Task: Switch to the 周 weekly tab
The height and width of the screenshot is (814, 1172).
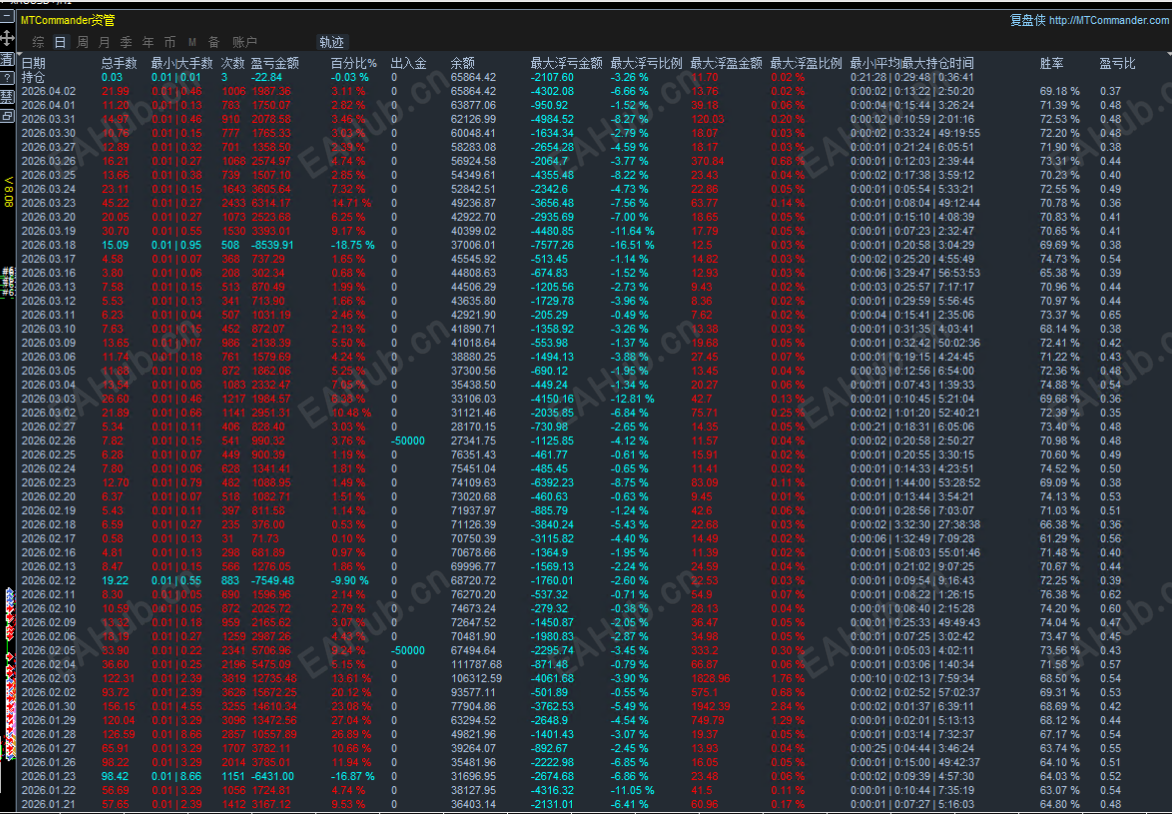Action: coord(82,43)
